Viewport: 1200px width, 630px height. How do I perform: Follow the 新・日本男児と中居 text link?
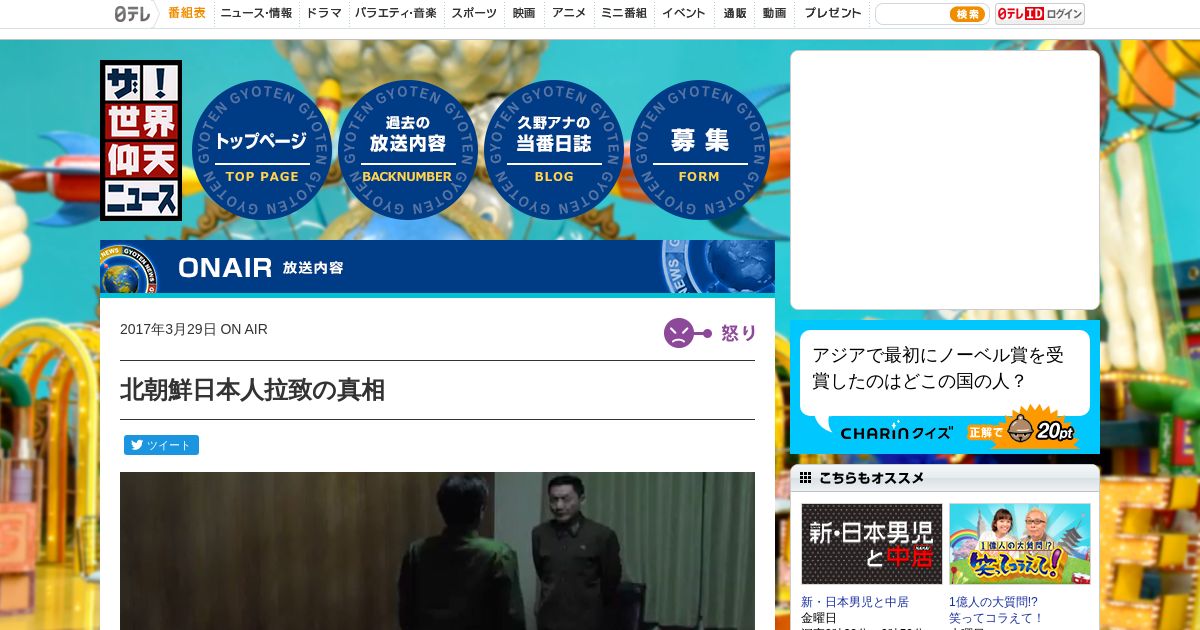point(855,602)
